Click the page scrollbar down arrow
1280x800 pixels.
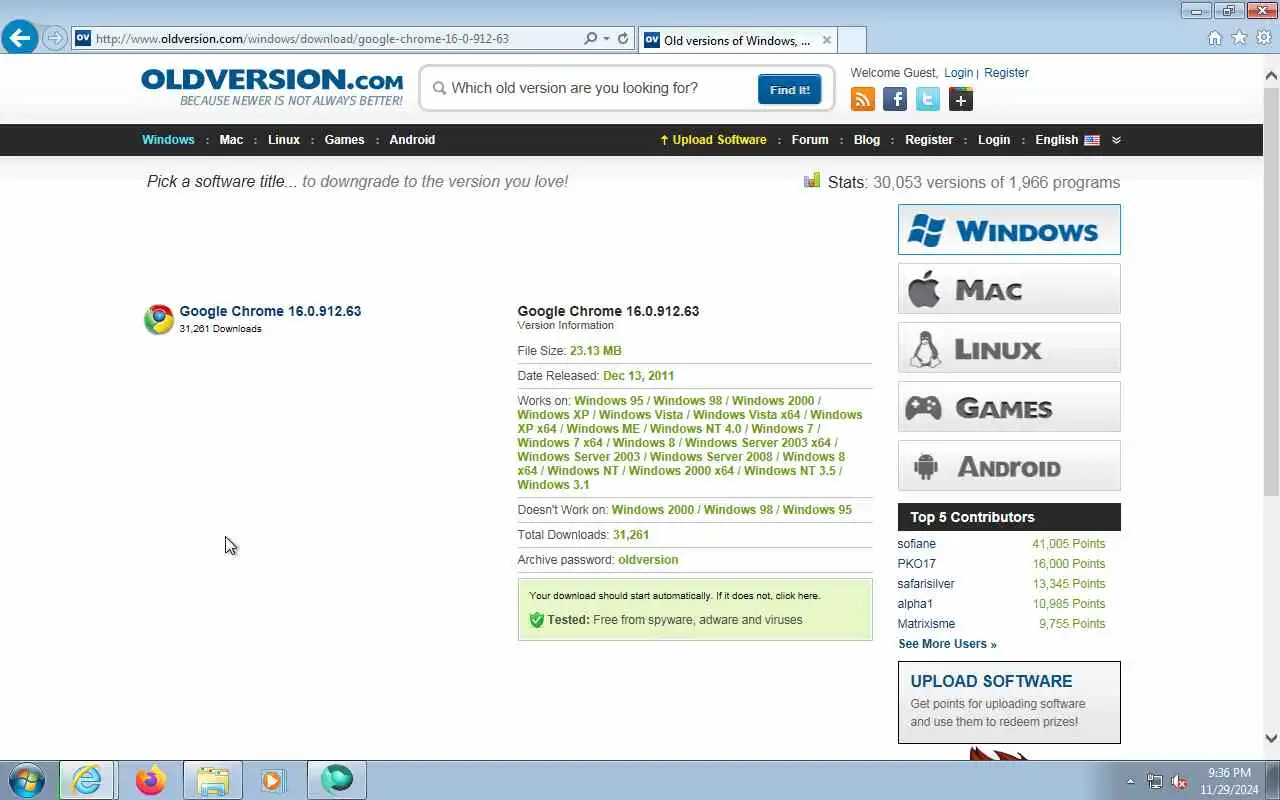coord(1271,739)
